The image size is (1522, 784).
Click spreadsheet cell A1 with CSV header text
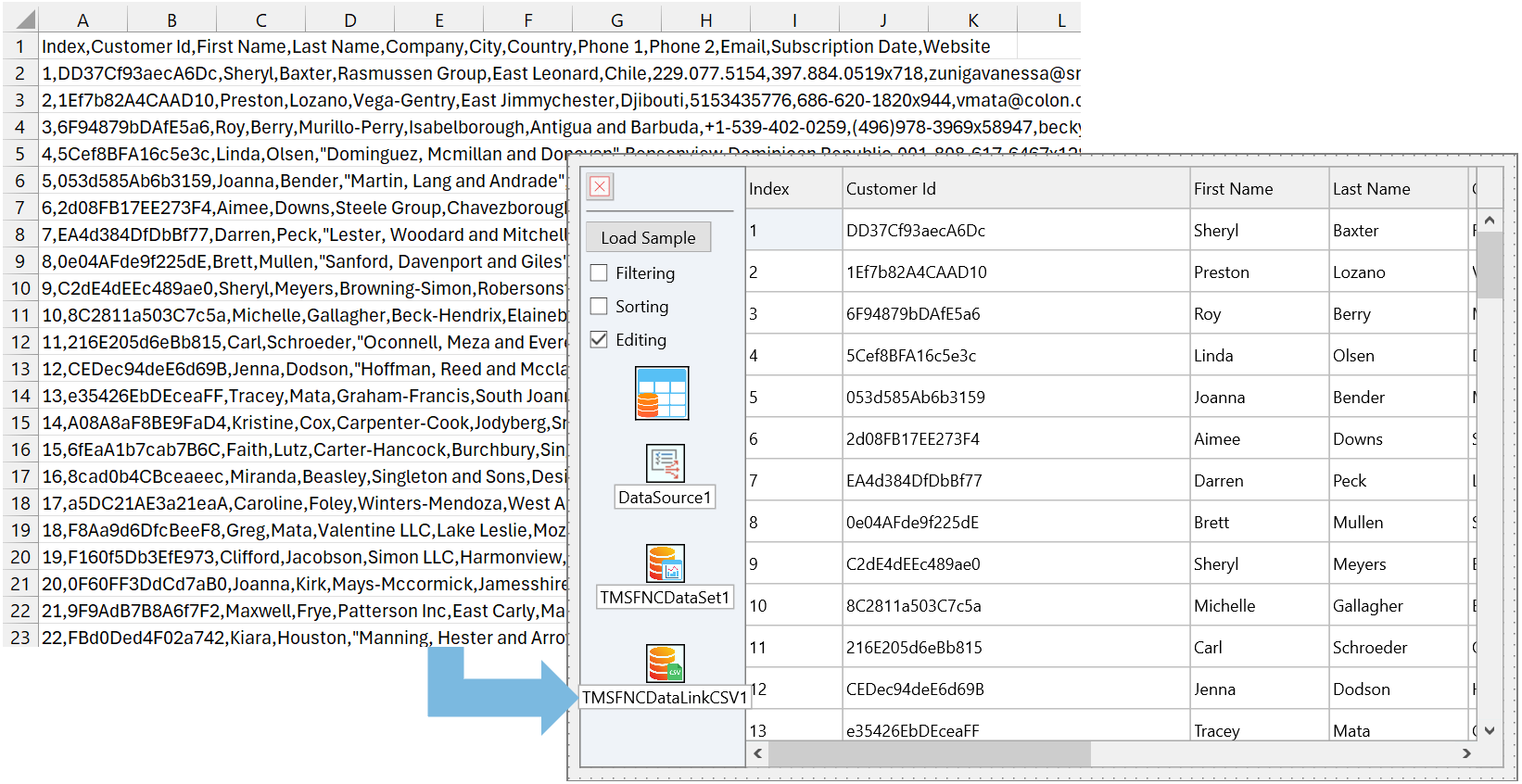pyautogui.click(x=515, y=46)
